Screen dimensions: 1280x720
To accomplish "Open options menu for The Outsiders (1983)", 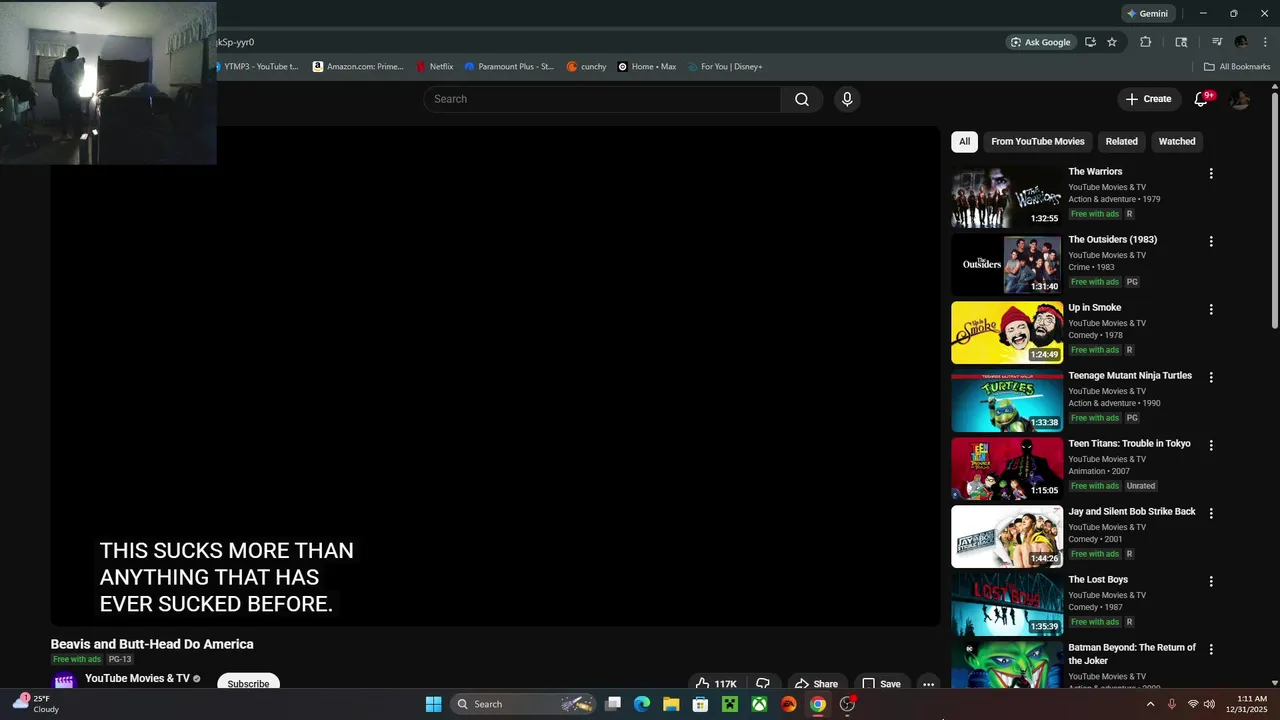I will (x=1211, y=241).
